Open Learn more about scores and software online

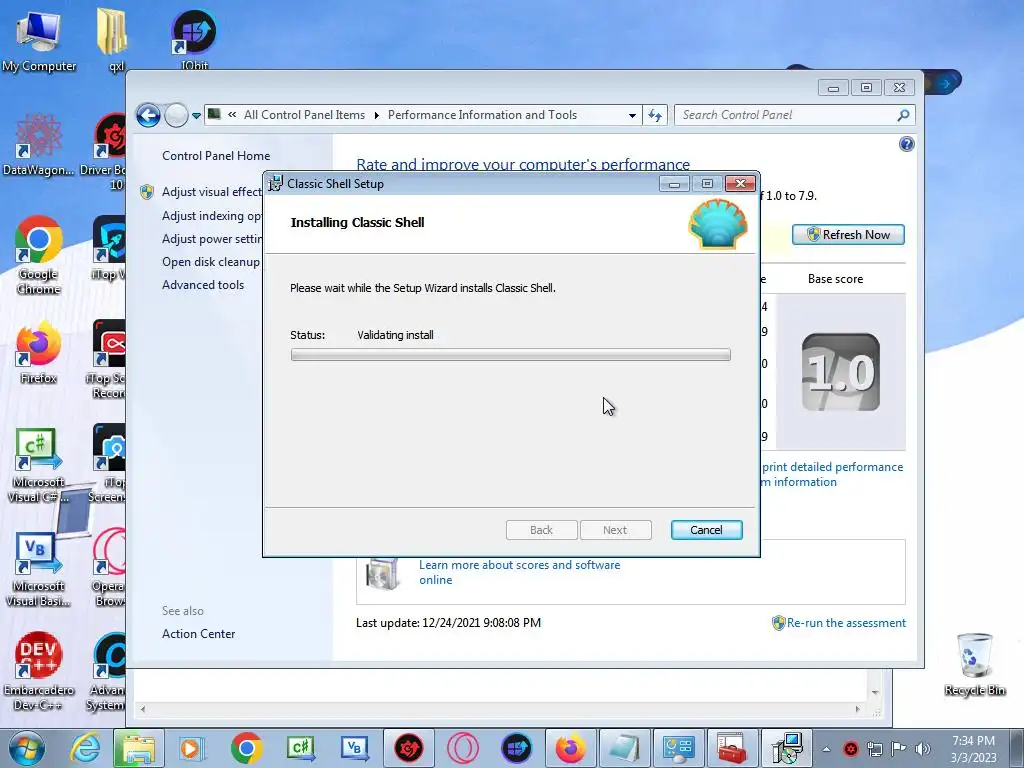519,572
